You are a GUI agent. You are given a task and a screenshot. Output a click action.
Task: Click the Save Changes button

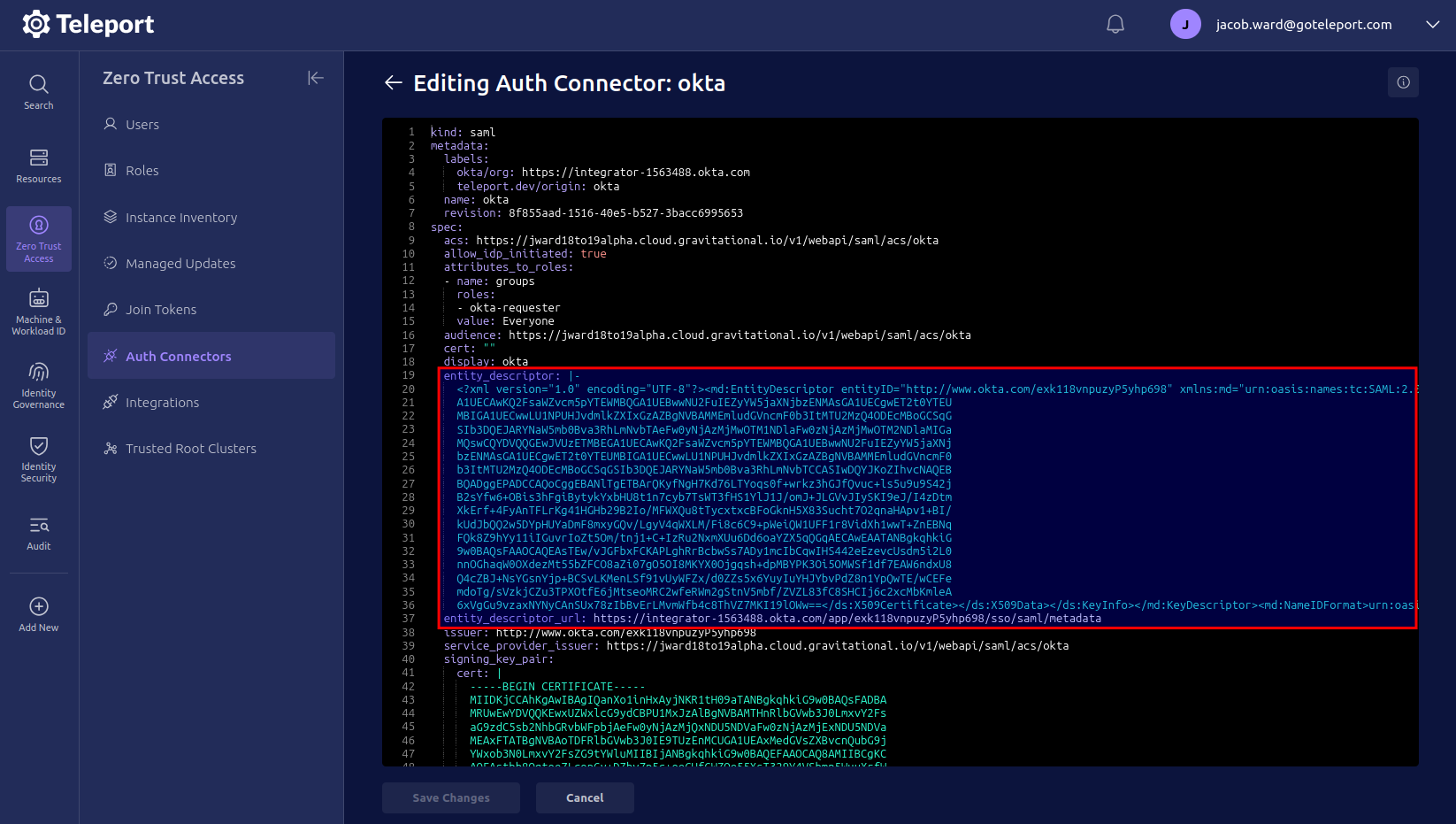450,797
